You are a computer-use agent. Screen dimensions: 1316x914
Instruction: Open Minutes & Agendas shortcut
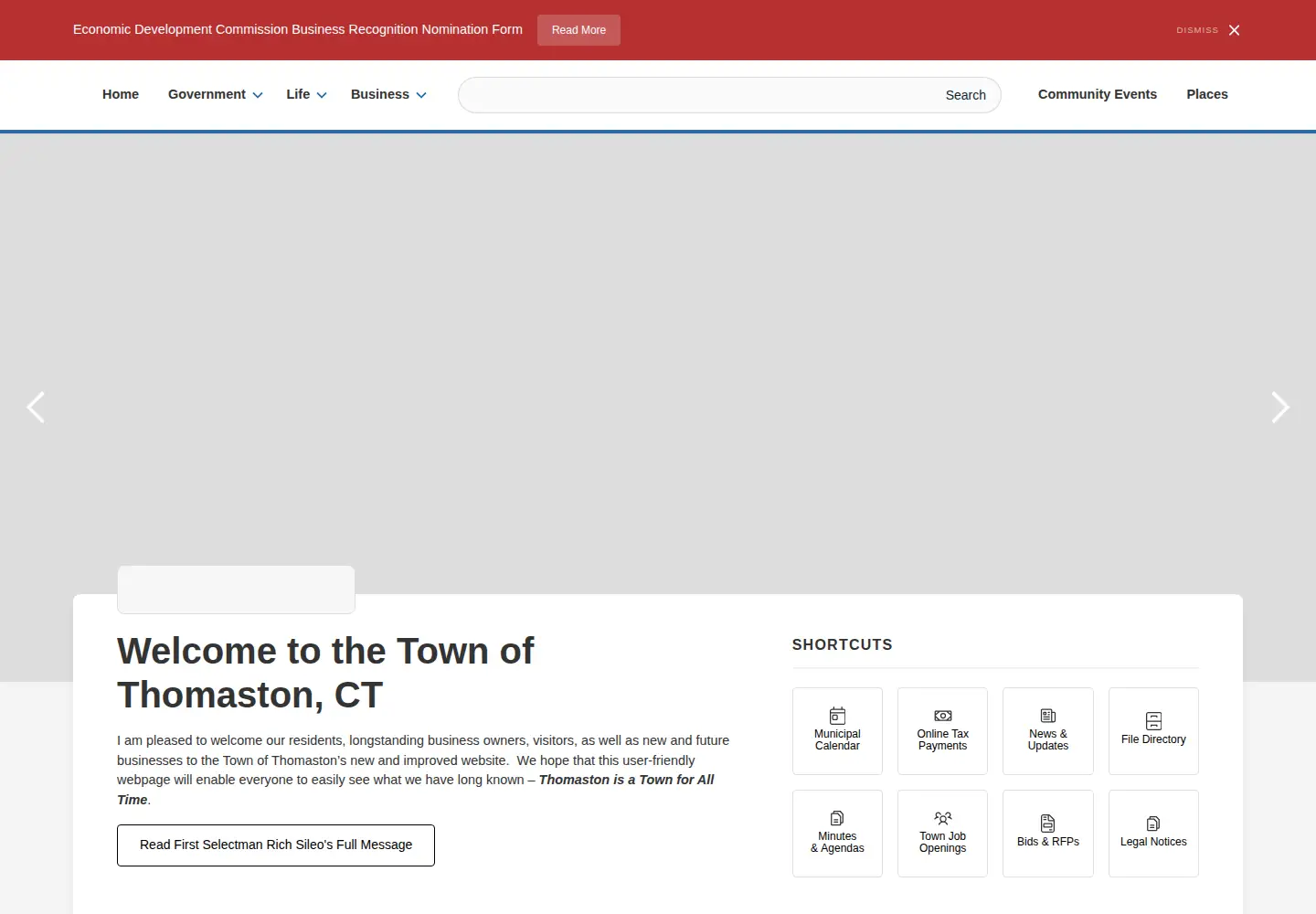(837, 834)
